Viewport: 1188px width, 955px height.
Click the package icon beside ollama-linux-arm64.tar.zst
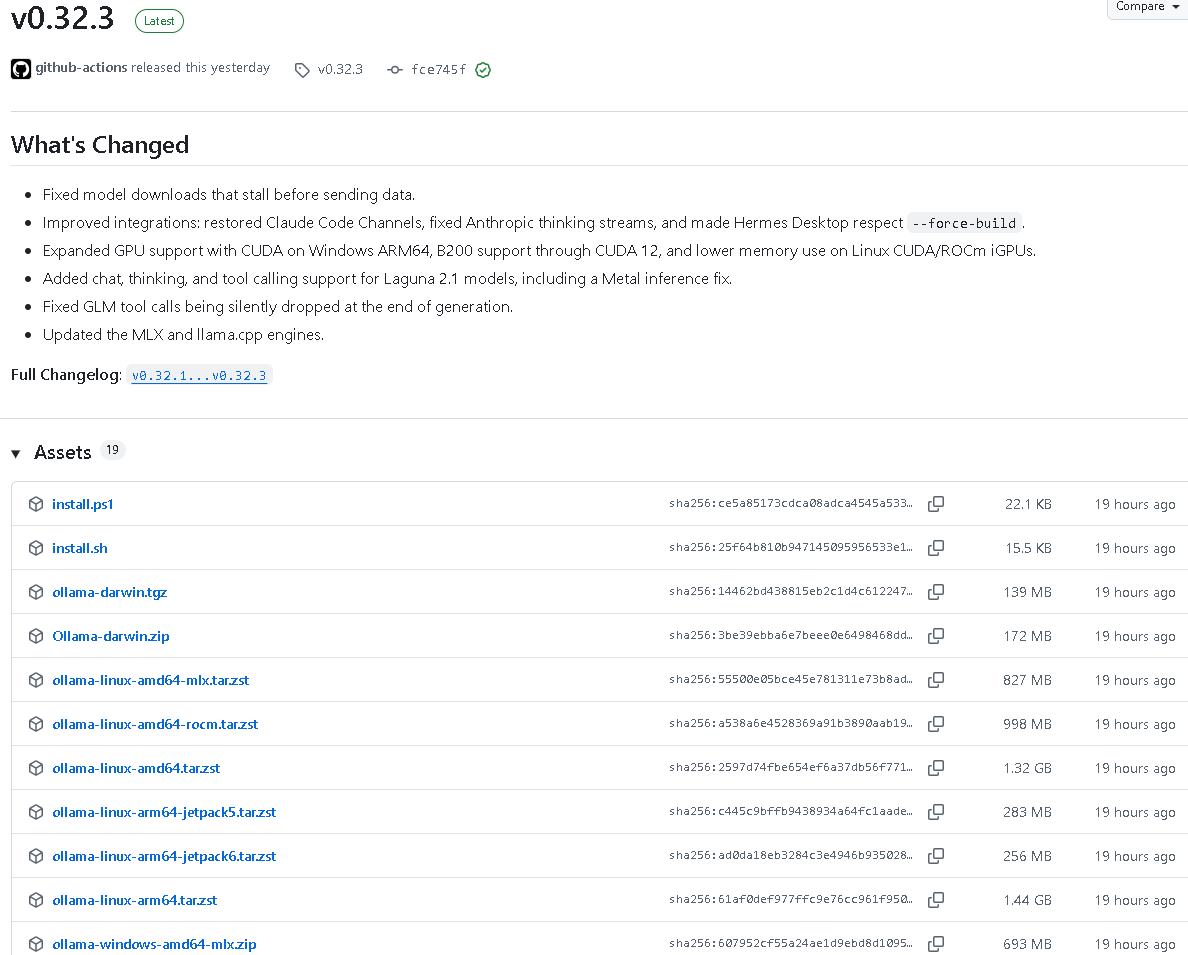pyautogui.click(x=36, y=900)
